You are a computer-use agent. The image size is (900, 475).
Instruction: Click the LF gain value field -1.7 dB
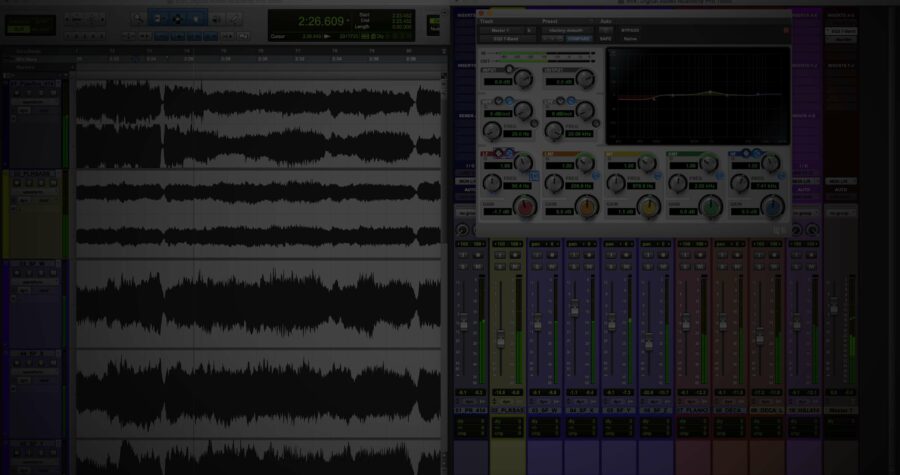coord(497,212)
